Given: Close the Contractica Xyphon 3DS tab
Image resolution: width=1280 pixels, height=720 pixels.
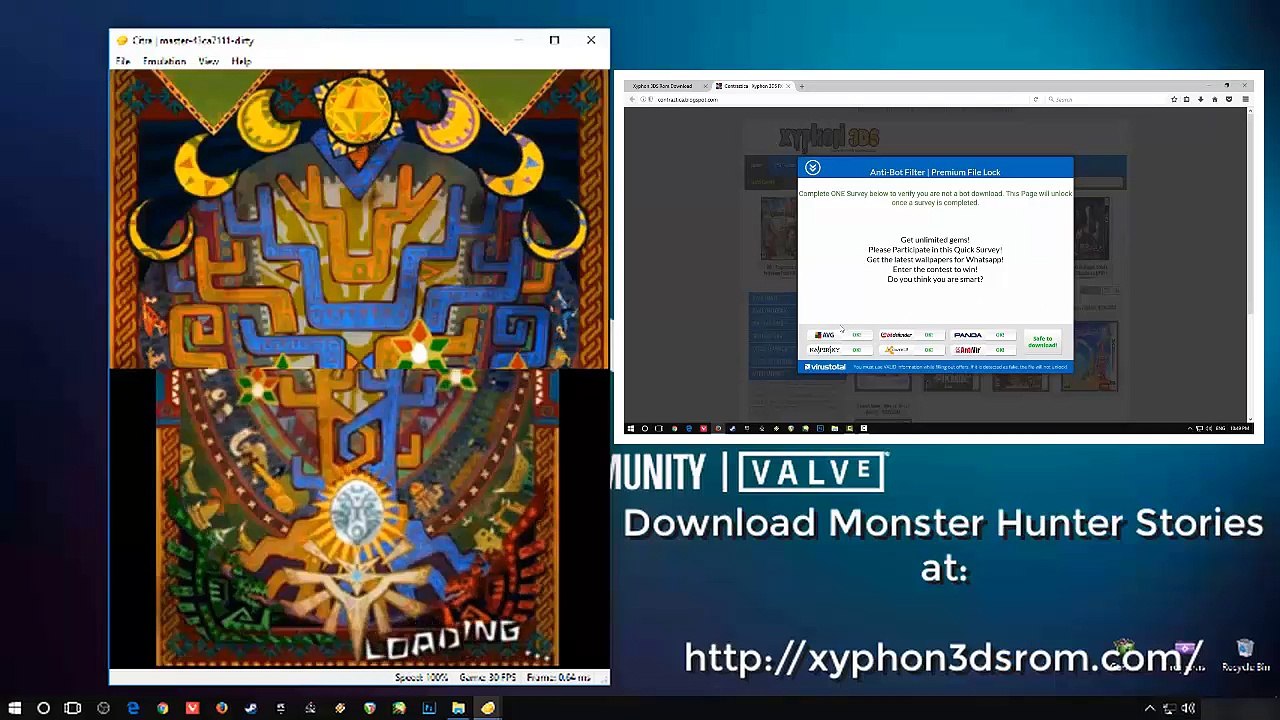Looking at the screenshot, I should (x=789, y=86).
